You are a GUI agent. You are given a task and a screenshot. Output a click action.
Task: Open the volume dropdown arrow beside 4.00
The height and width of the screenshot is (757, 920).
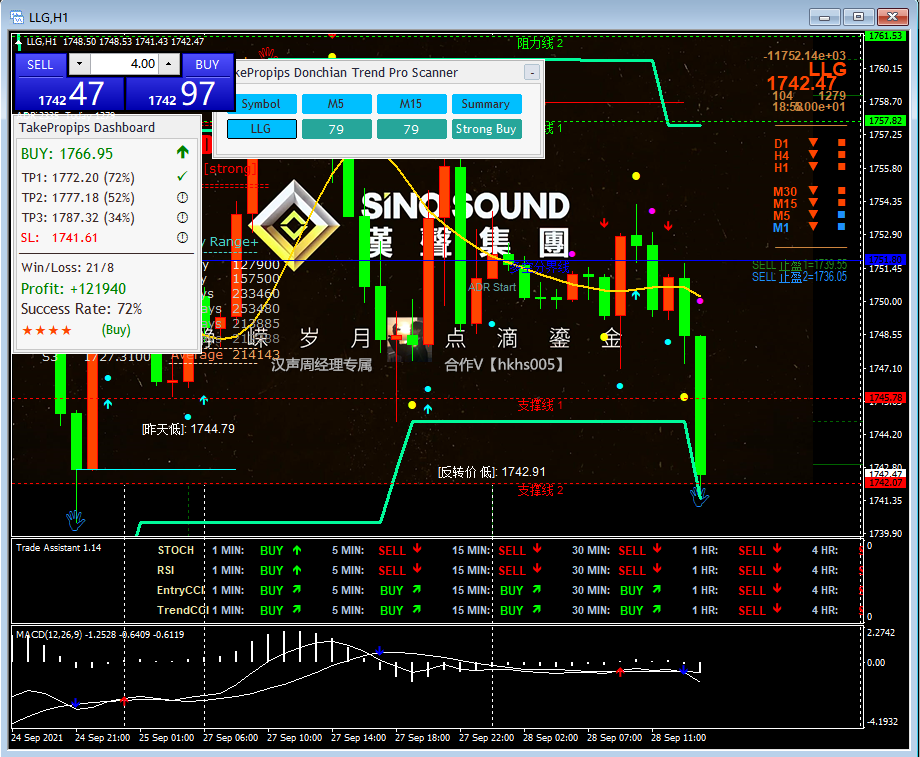(79, 64)
